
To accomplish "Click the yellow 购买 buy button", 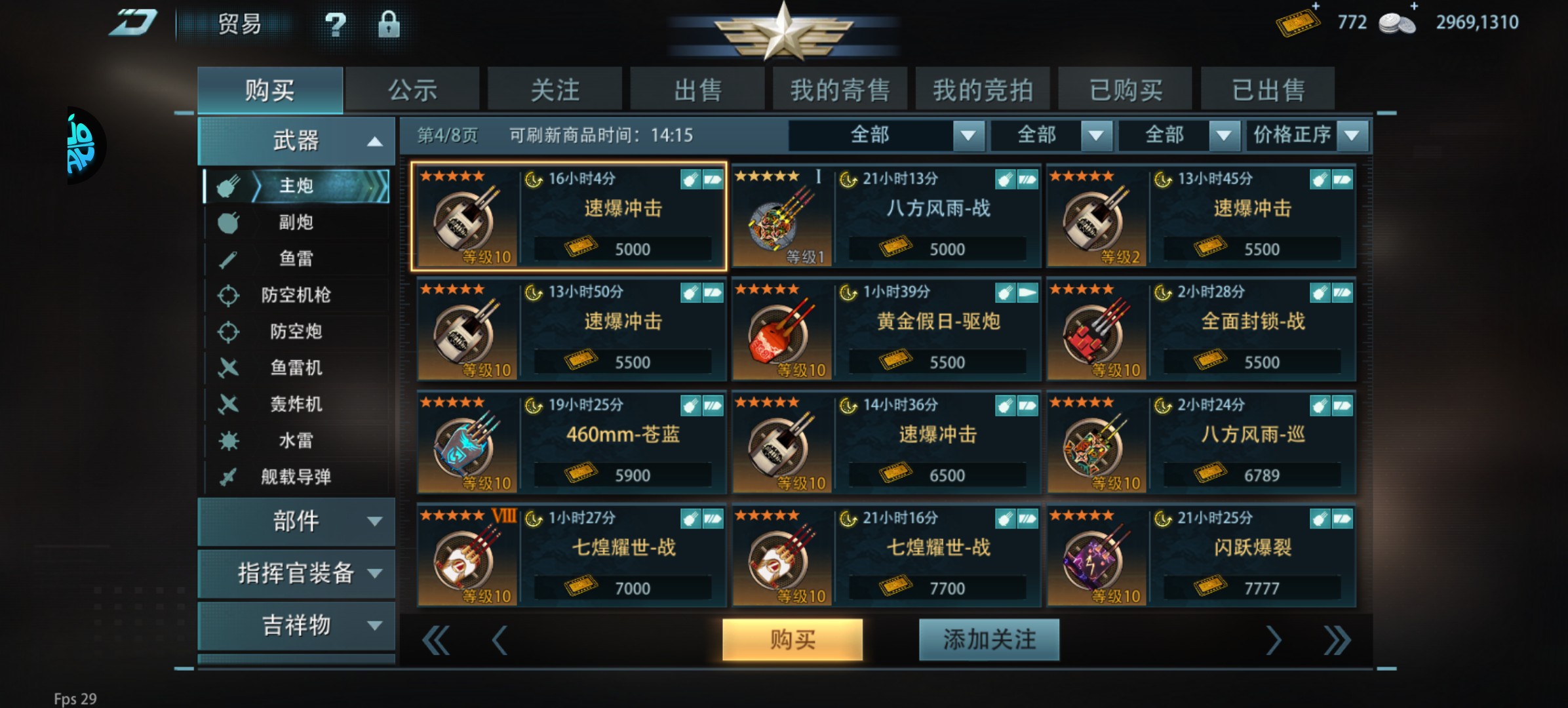I will tap(793, 639).
